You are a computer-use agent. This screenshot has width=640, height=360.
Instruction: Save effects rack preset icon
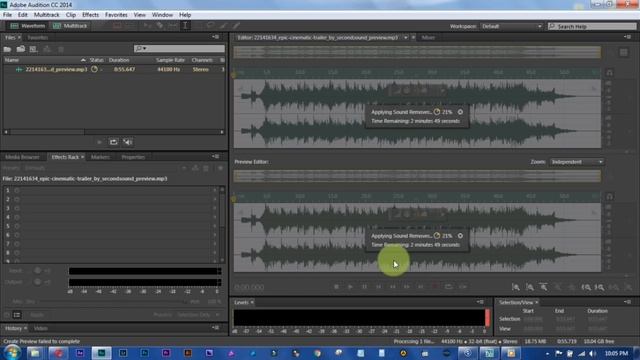tap(196, 168)
